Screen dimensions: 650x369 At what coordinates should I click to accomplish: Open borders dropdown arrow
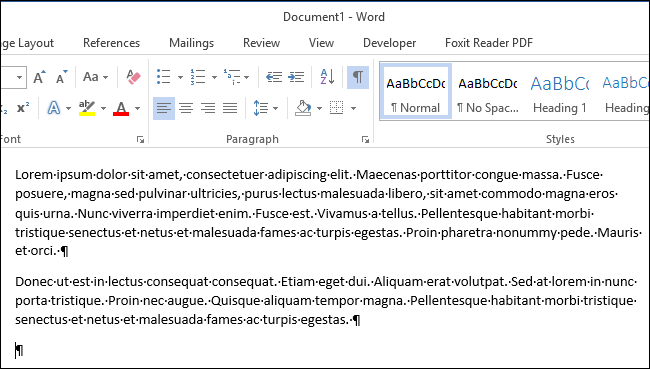coord(353,108)
